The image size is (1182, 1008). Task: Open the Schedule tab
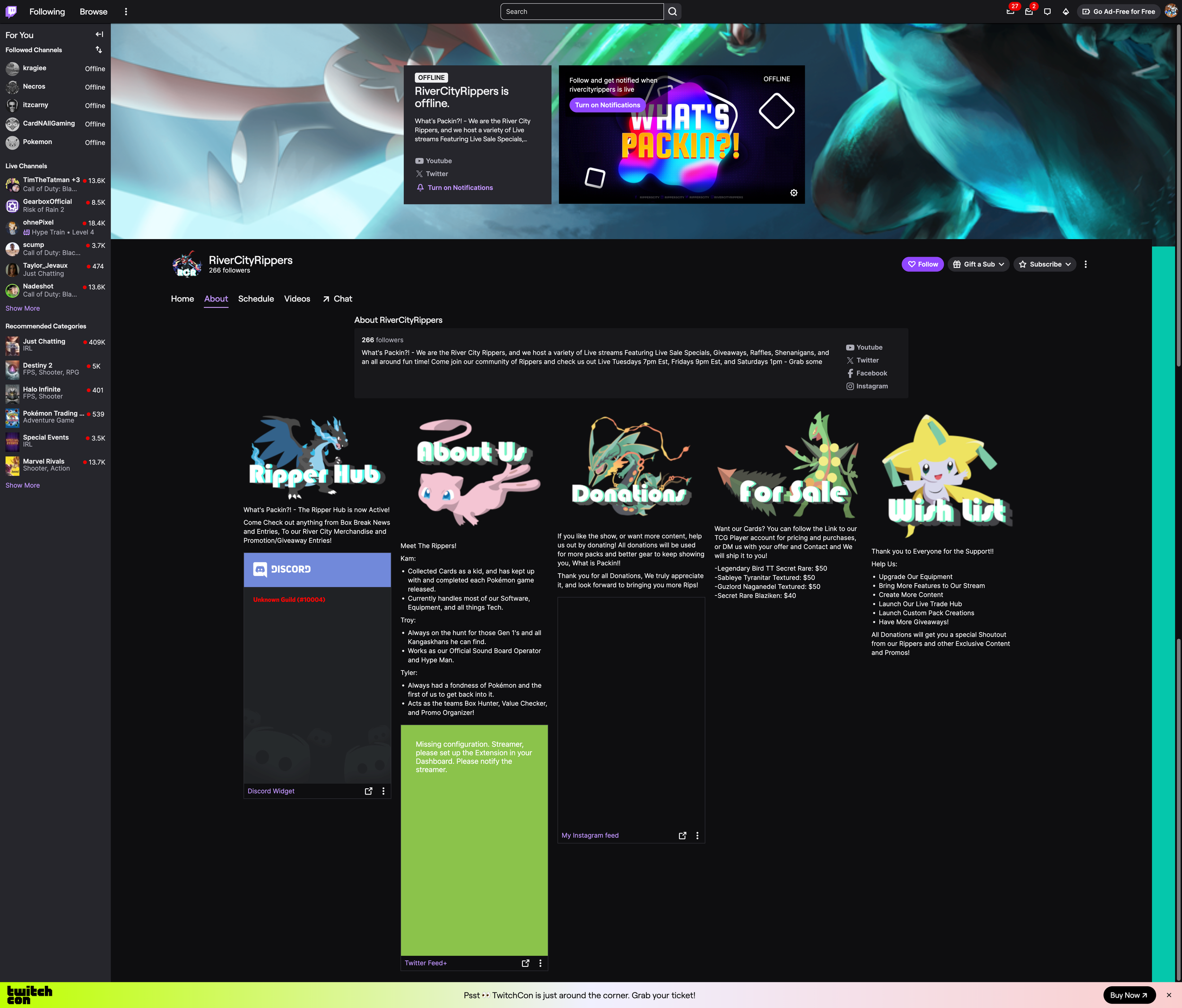coord(256,299)
